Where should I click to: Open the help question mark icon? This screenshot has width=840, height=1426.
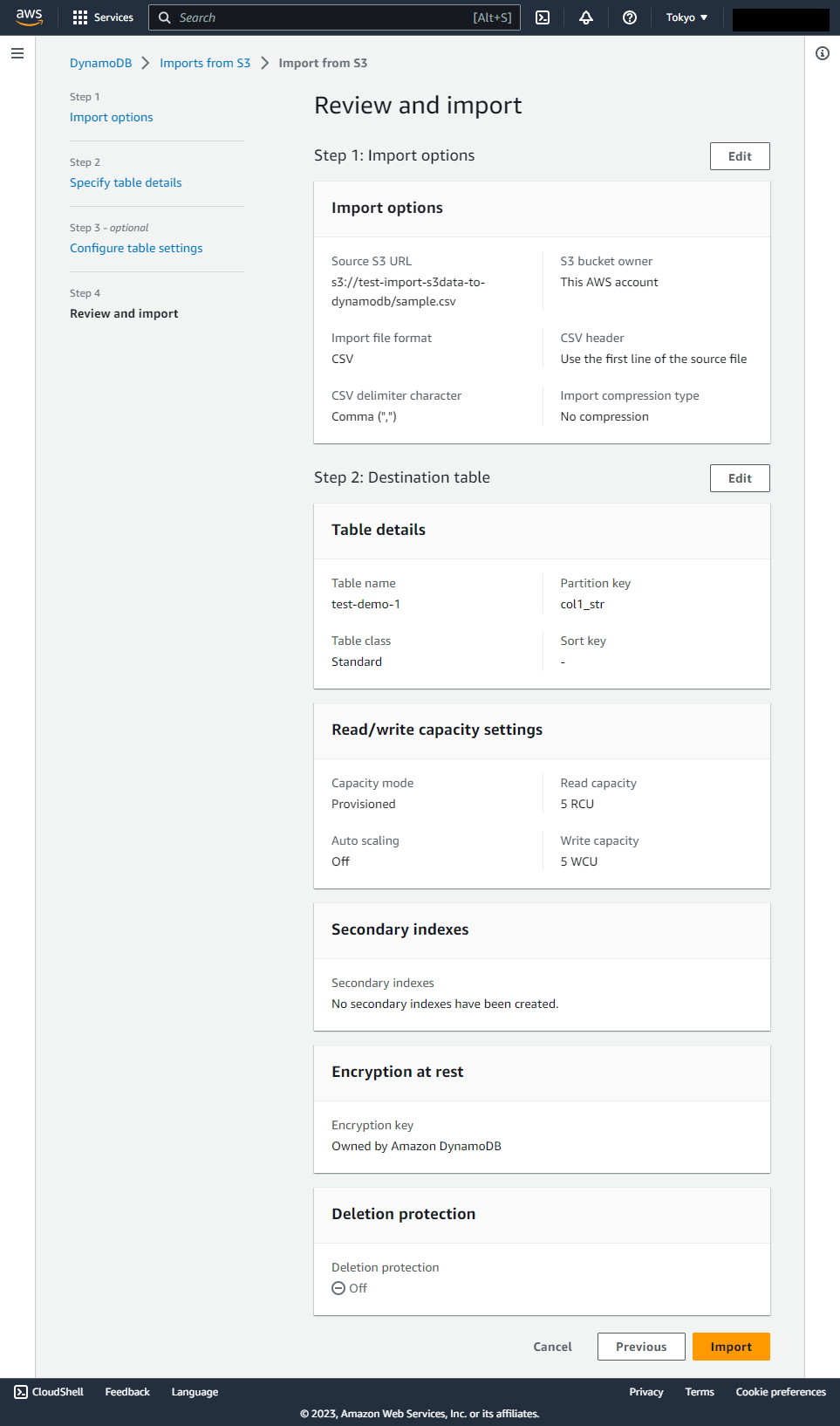(x=630, y=17)
